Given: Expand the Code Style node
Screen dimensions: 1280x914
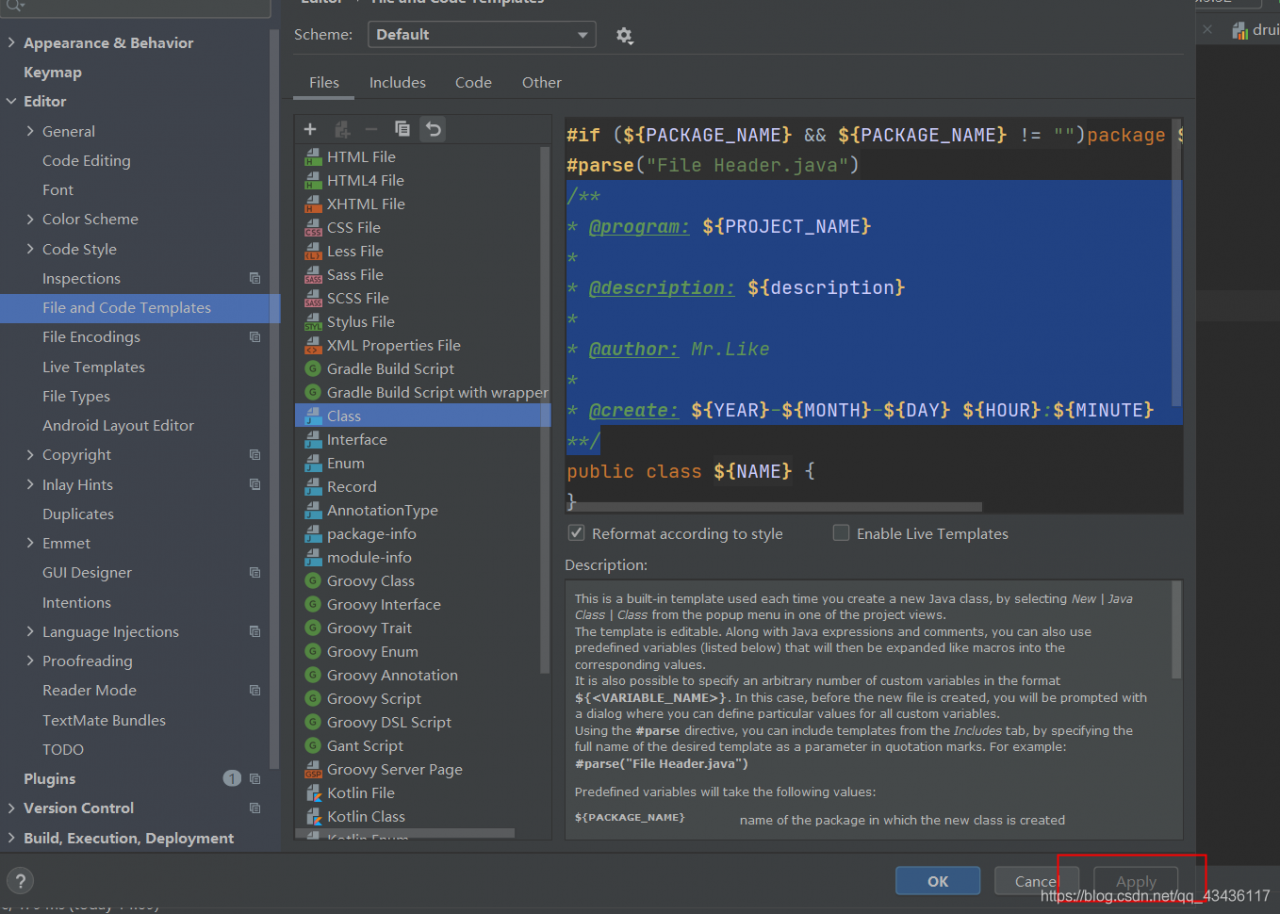Looking at the screenshot, I should pyautogui.click(x=30, y=249).
